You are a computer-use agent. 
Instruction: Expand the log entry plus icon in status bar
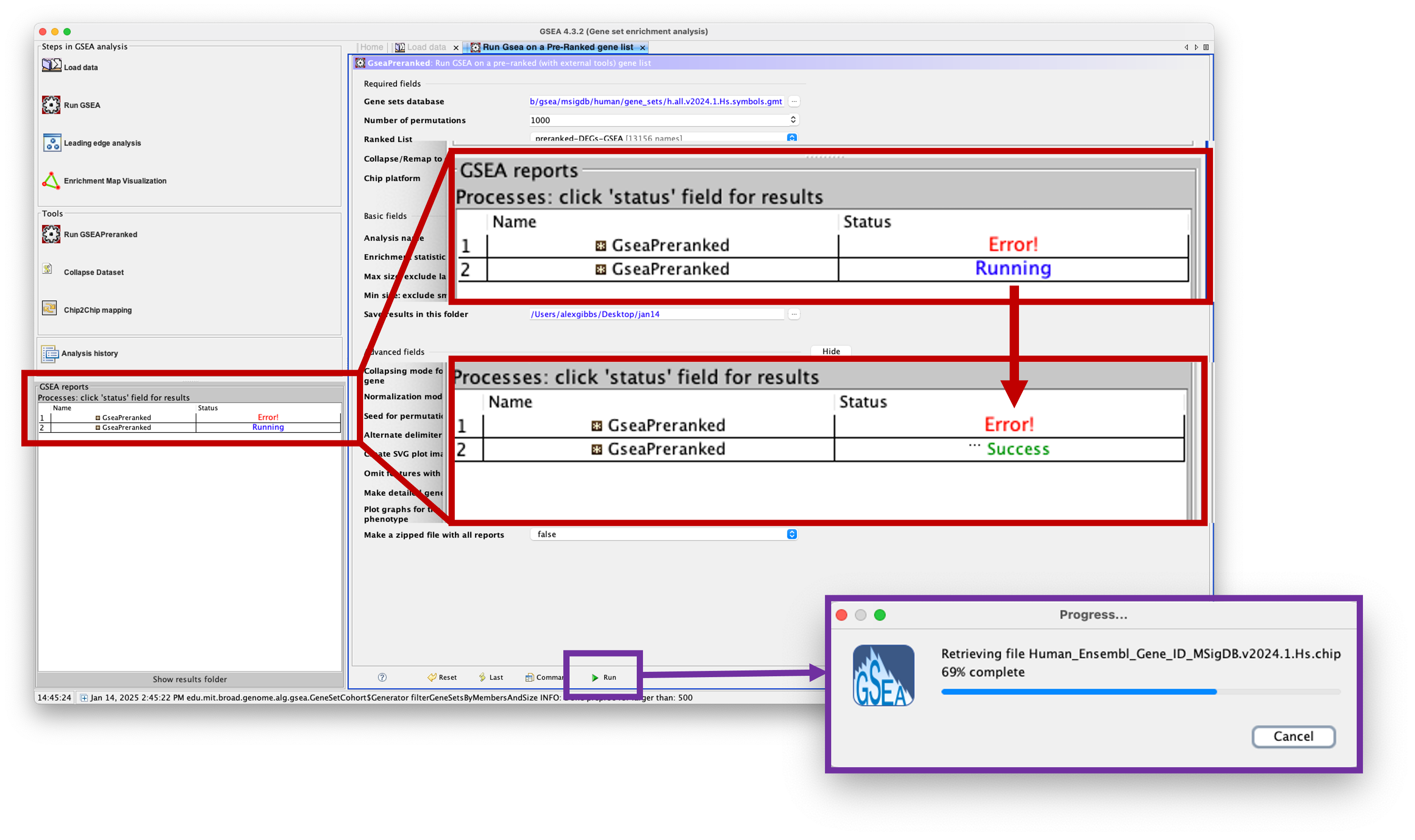(84, 697)
